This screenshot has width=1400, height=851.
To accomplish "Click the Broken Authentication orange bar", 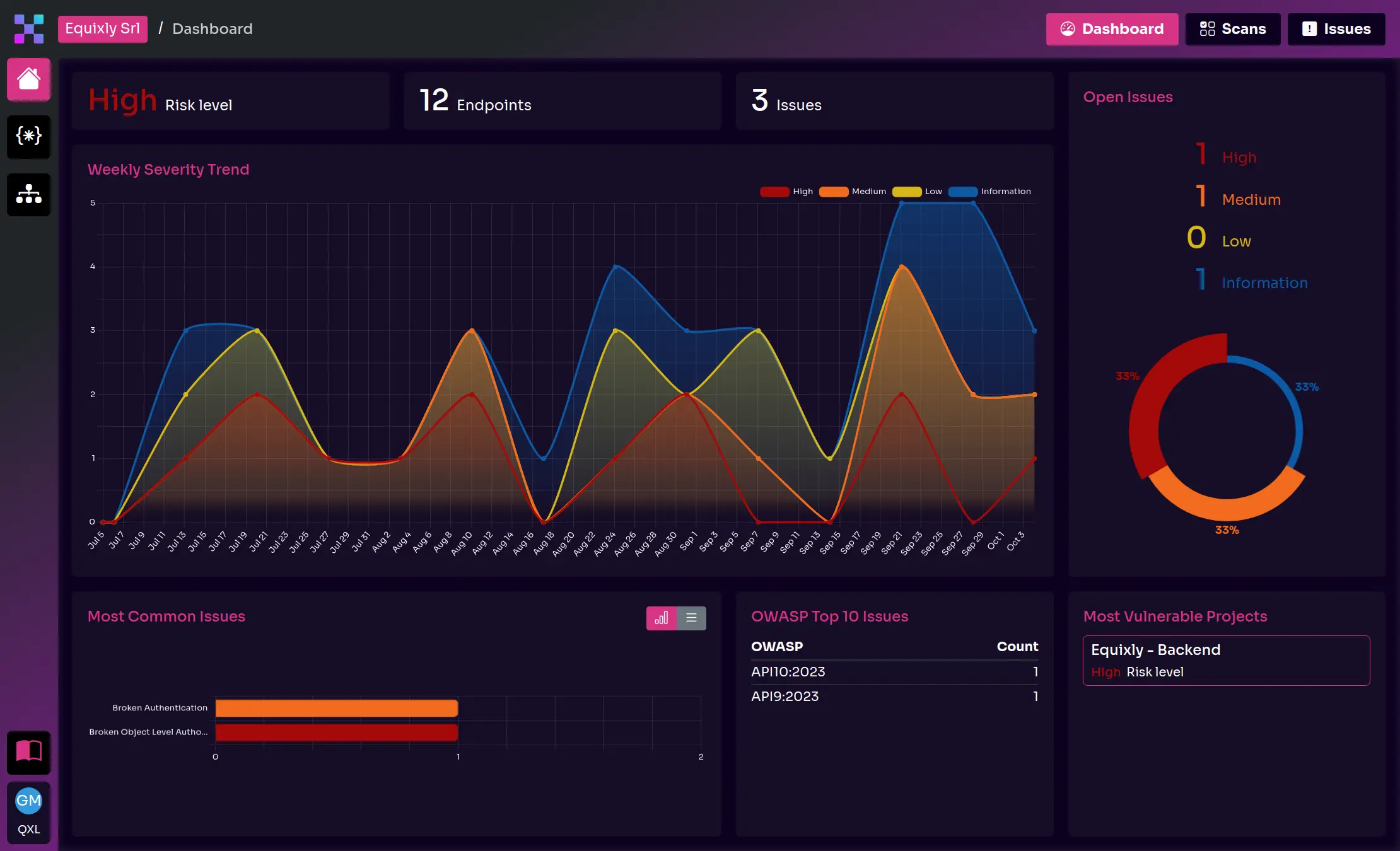I will [336, 708].
